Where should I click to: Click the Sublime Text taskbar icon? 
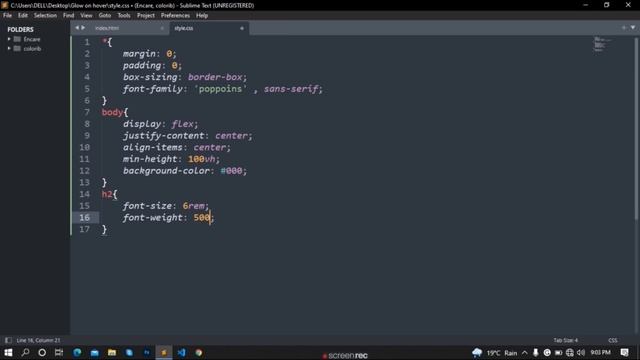coord(164,352)
